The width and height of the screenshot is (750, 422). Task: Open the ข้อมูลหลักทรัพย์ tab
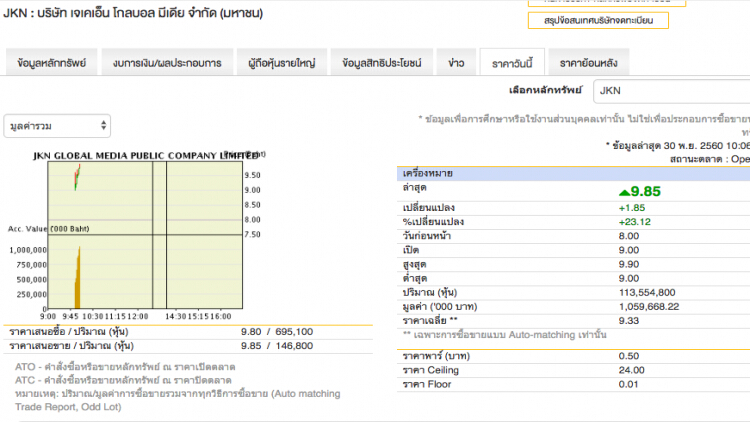(52, 63)
